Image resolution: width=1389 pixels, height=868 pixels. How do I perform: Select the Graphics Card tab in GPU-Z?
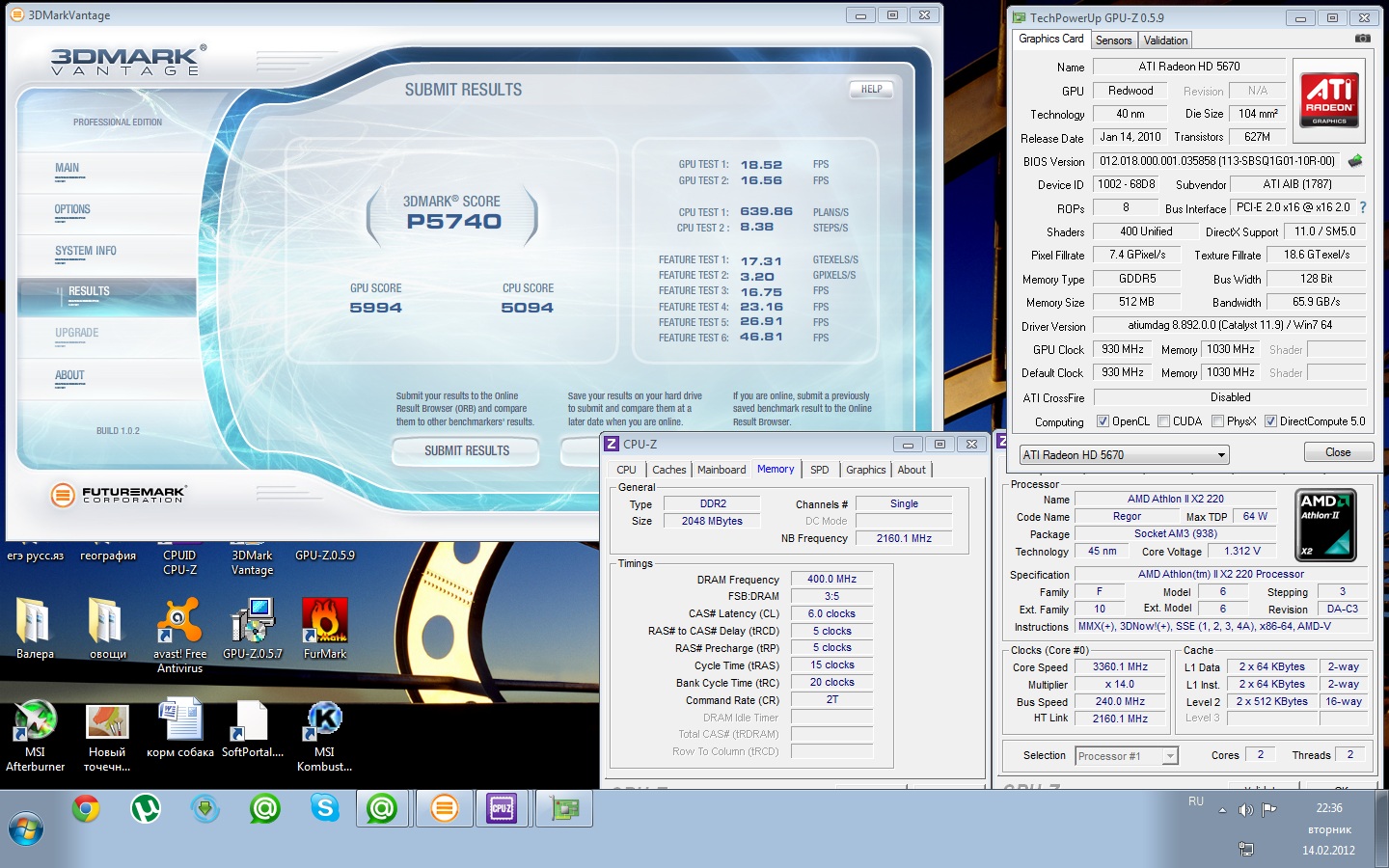pos(1050,39)
